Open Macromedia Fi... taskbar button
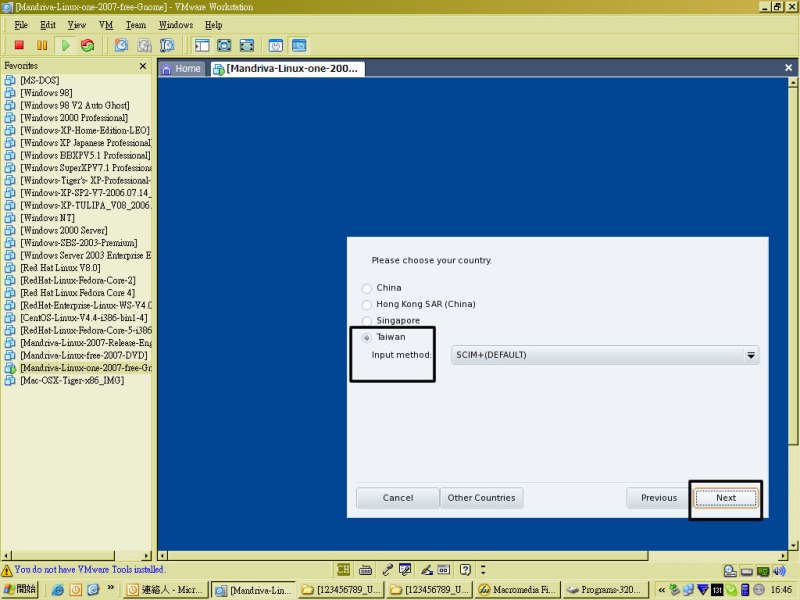This screenshot has width=800, height=600. (x=517, y=590)
